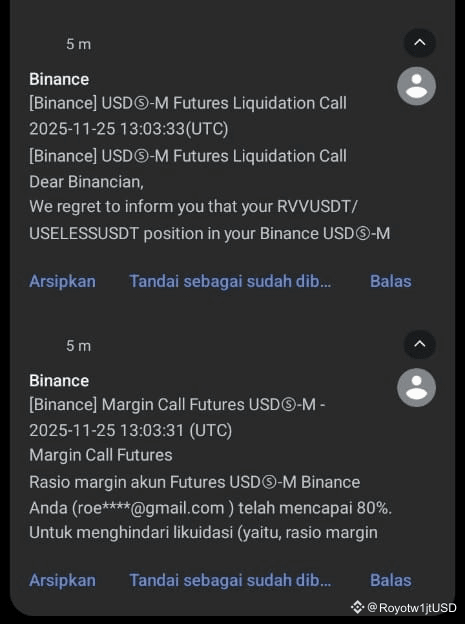465x624 pixels.
Task: Tap sender avatar on Liquidation Call notification
Action: [416, 86]
